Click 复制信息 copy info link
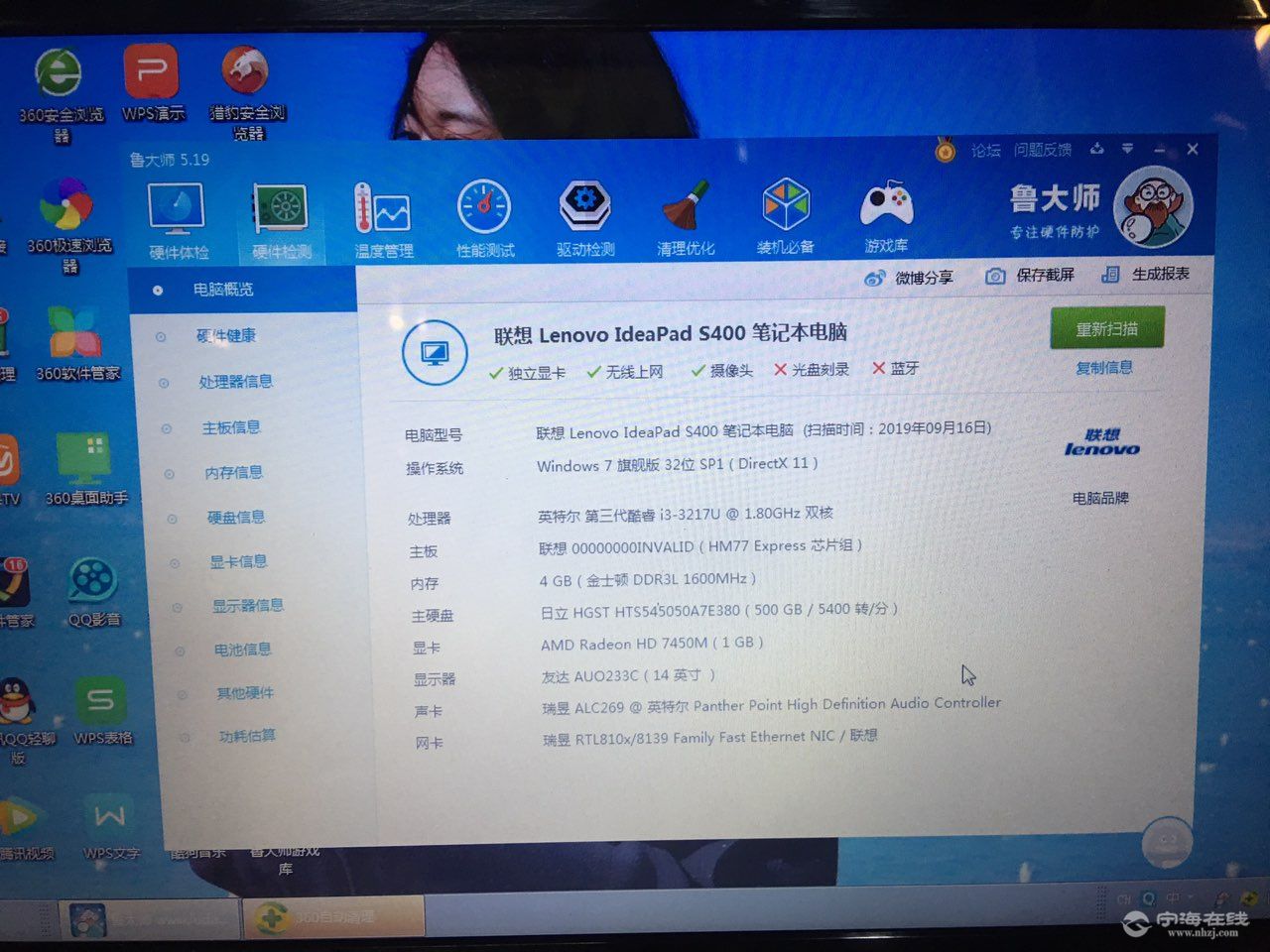 tap(1104, 368)
